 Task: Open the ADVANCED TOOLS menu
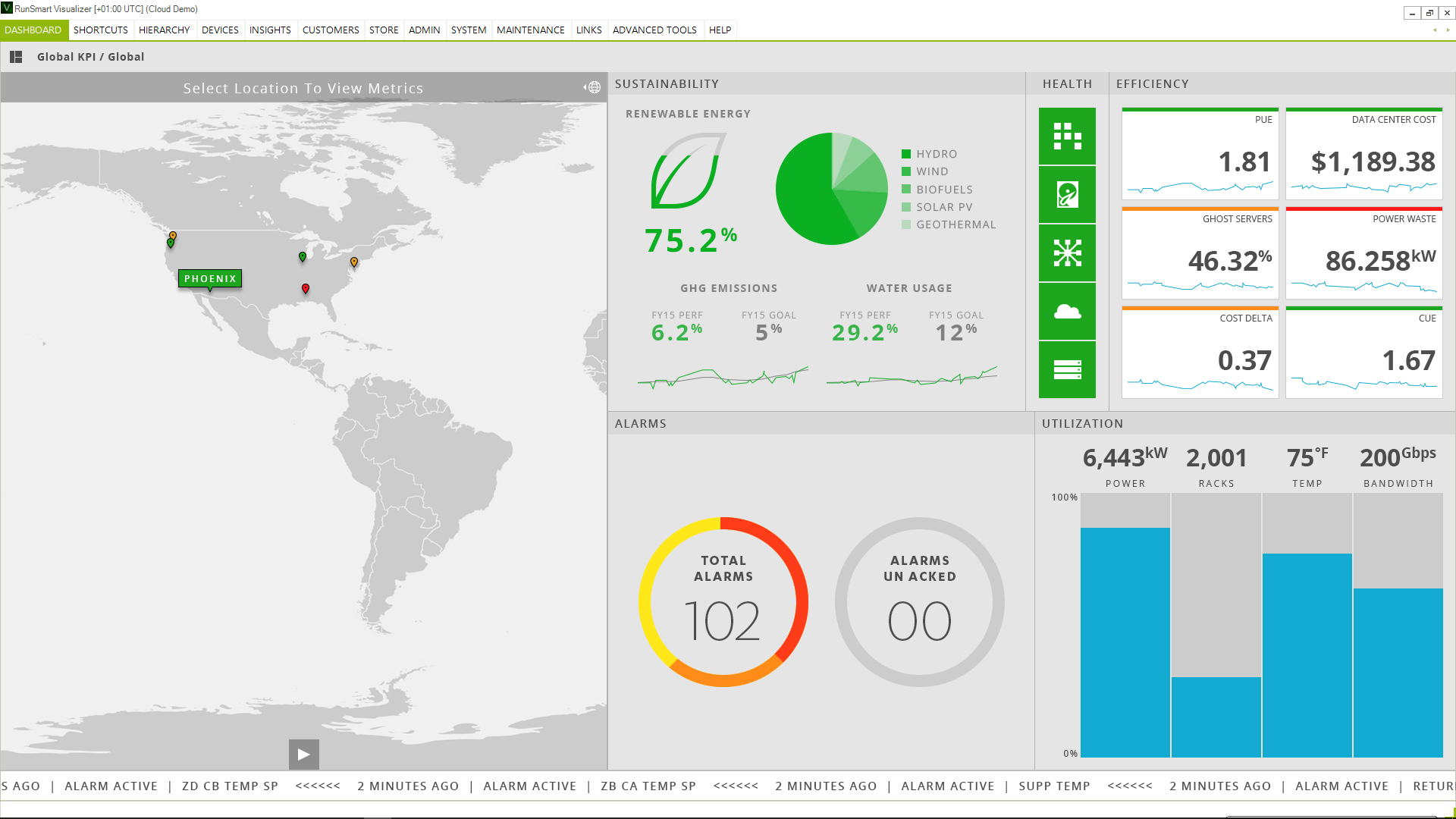click(x=654, y=30)
